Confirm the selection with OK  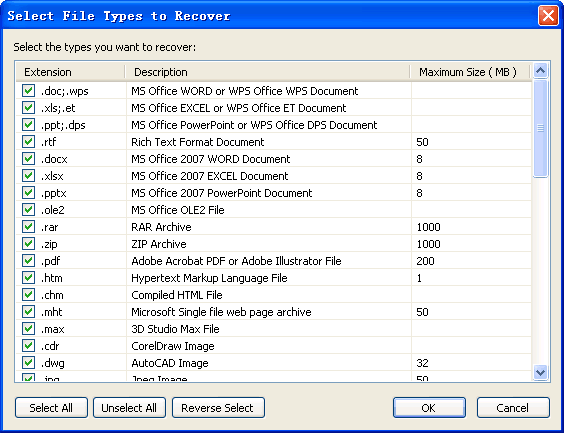coord(429,408)
